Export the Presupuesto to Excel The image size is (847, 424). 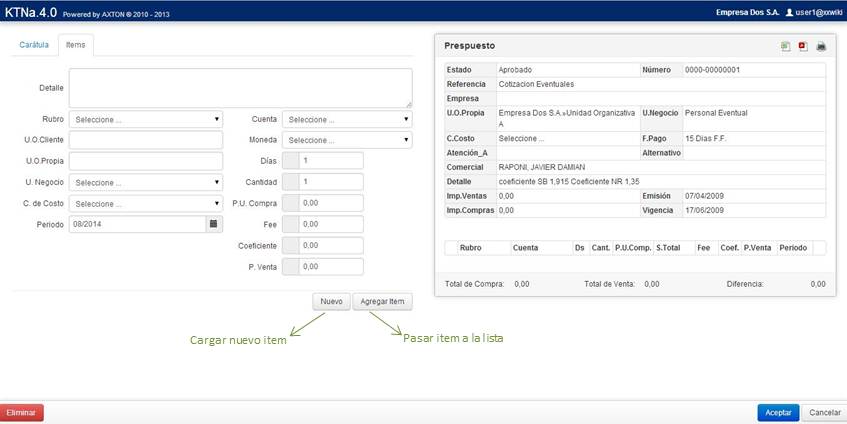tap(786, 46)
